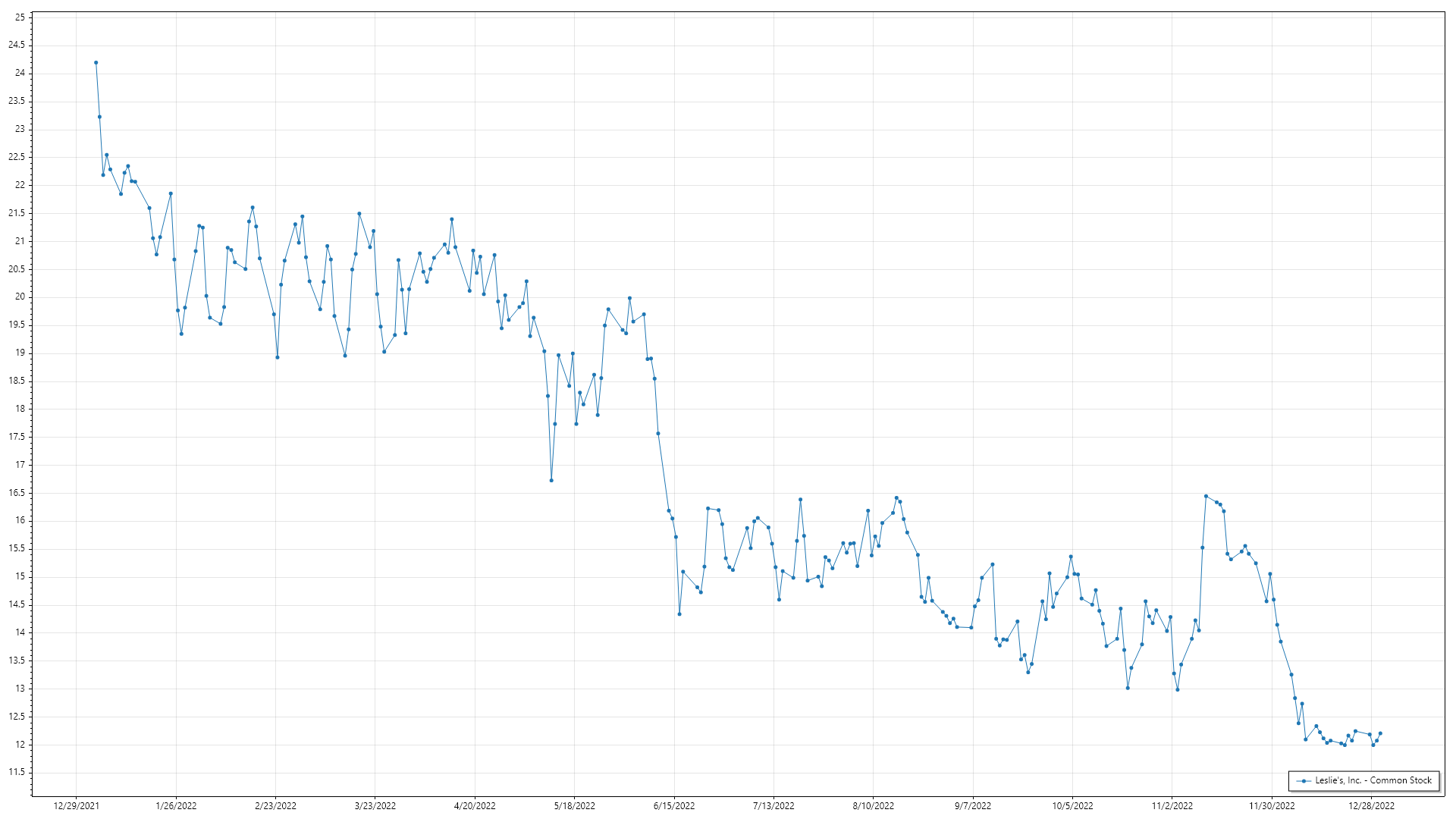Image resolution: width=1456 pixels, height=819 pixels.
Task: Click the 11.5 y-axis value label
Action: coord(17,773)
